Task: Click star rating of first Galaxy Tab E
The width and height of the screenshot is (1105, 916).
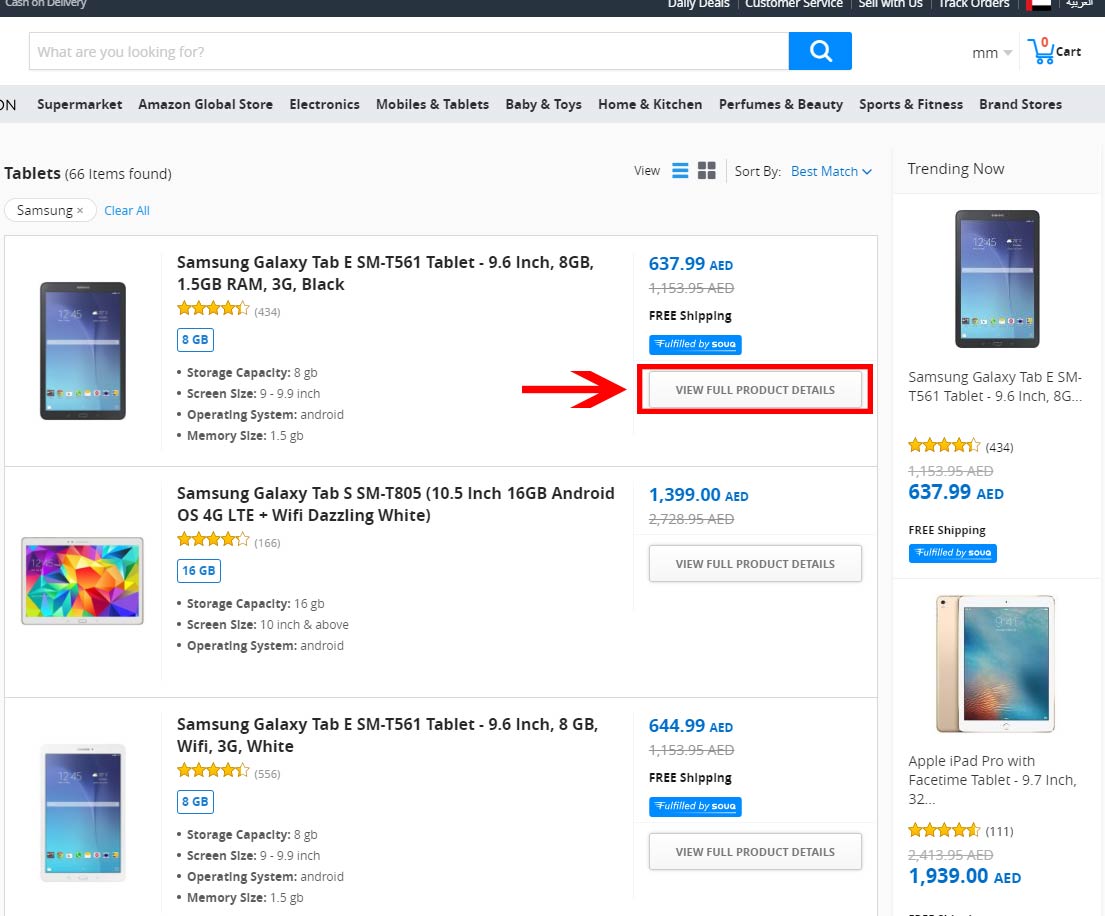Action: click(213, 309)
